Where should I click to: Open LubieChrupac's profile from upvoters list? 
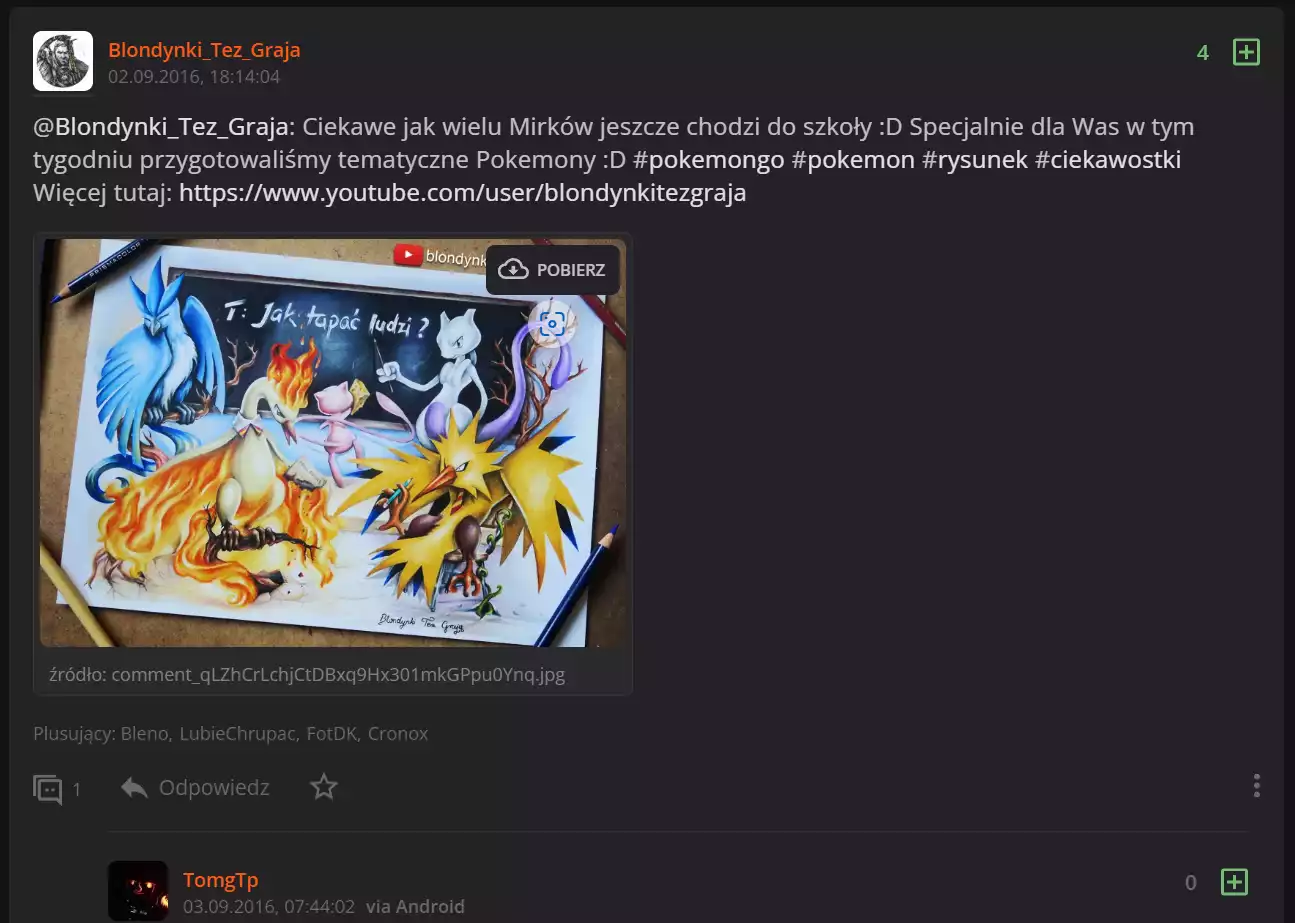coord(239,734)
